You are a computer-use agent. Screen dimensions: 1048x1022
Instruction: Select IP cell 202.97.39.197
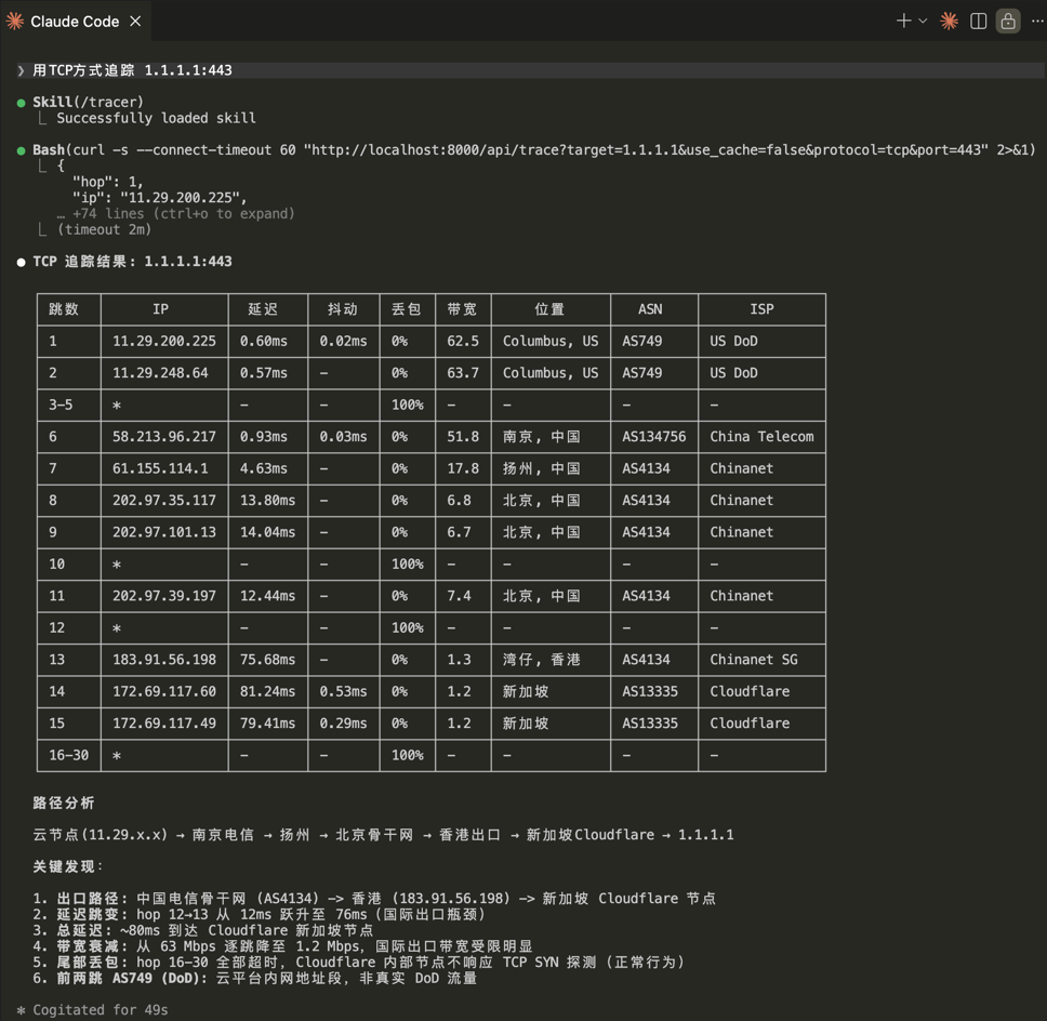(x=164, y=596)
